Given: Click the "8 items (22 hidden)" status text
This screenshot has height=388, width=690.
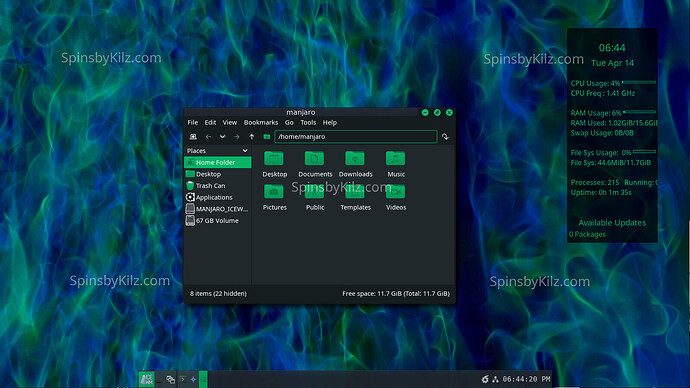Looking at the screenshot, I should (218, 293).
